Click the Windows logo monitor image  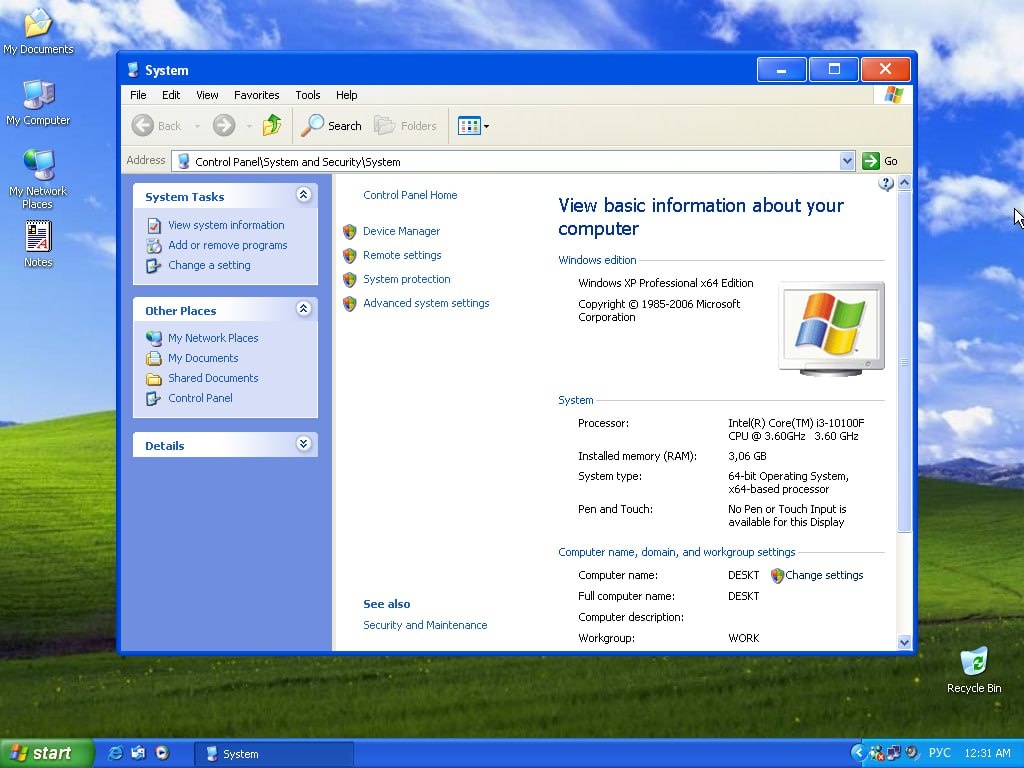coord(831,328)
